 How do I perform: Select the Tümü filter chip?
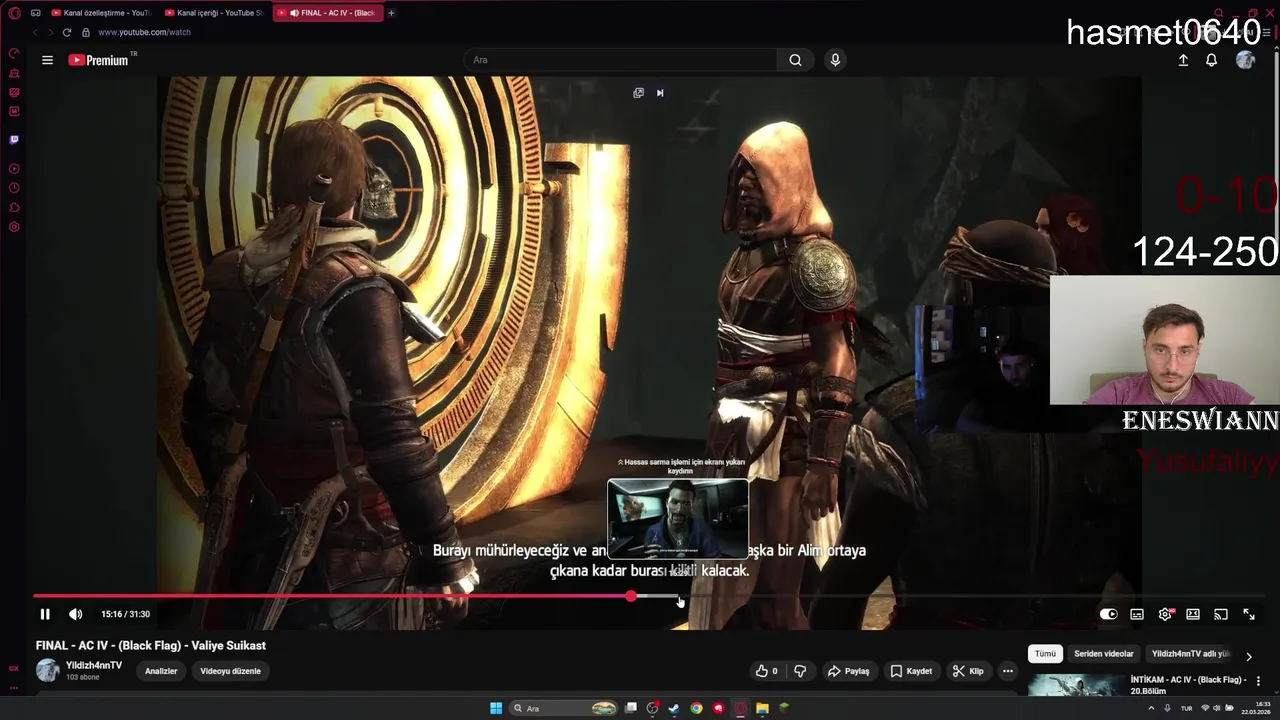[x=1045, y=654]
